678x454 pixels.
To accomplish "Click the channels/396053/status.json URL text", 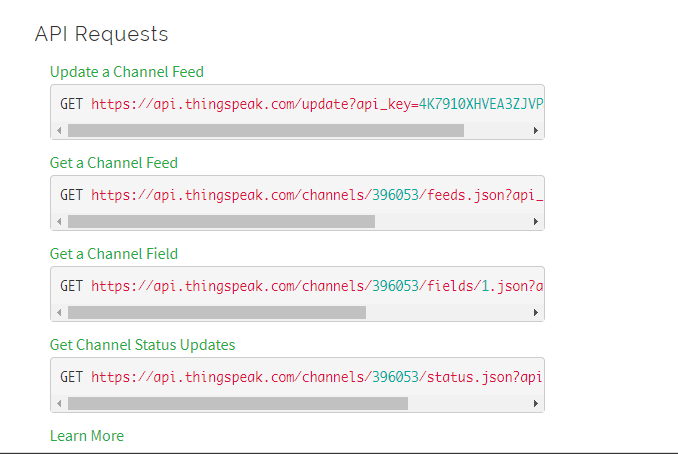I will pos(317,377).
